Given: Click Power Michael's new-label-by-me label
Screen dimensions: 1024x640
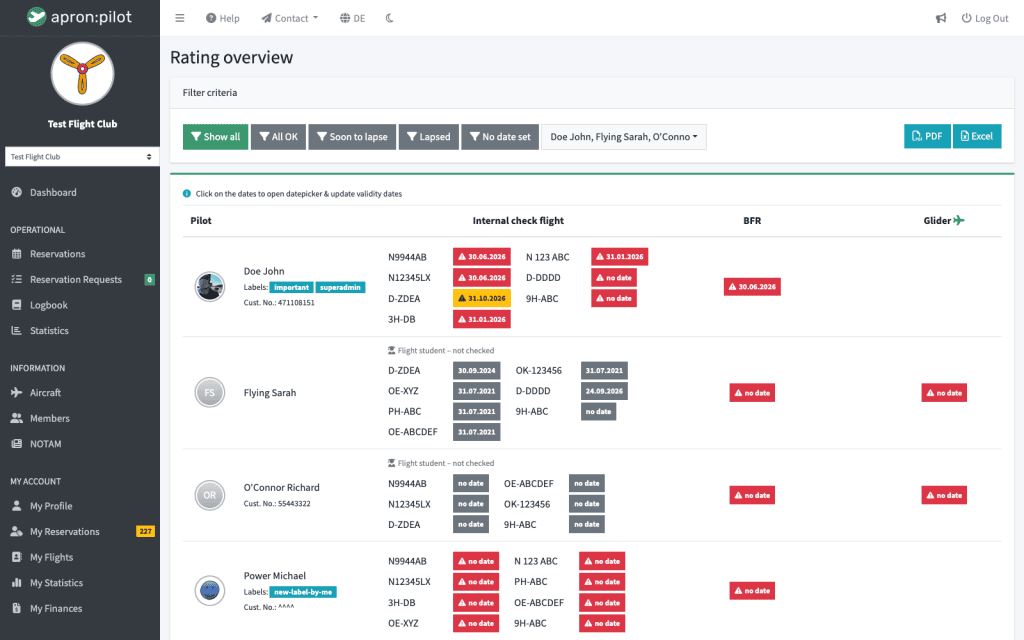Looking at the screenshot, I should point(303,592).
